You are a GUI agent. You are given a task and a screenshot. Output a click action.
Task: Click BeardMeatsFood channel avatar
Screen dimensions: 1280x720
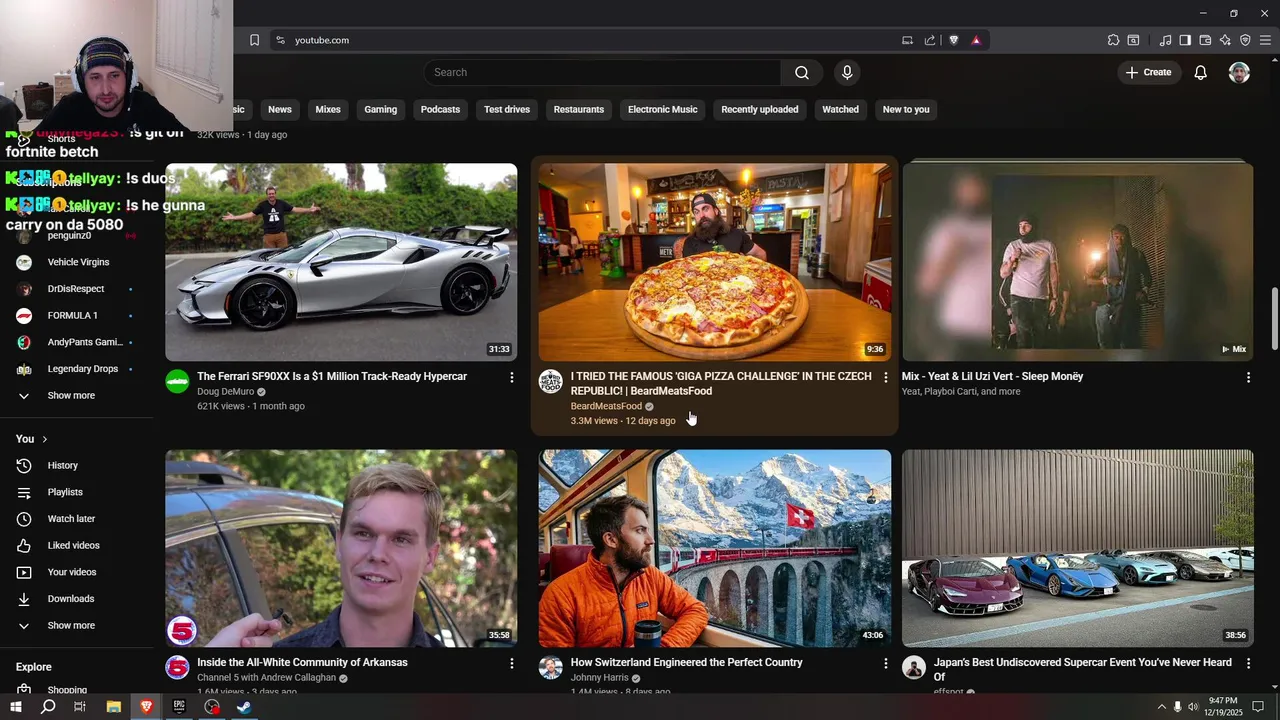pos(551,381)
